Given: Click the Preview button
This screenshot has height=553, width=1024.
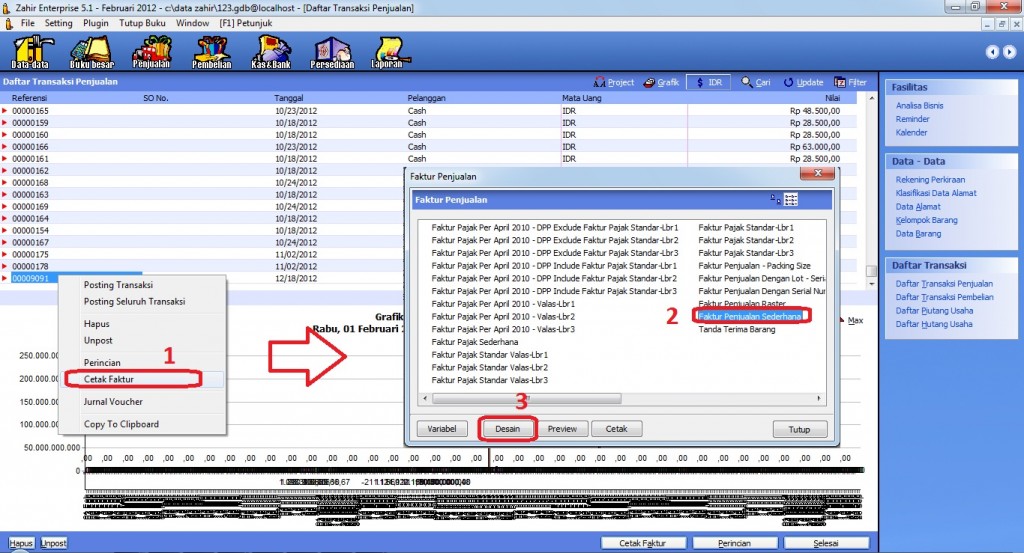Looking at the screenshot, I should click(x=562, y=429).
